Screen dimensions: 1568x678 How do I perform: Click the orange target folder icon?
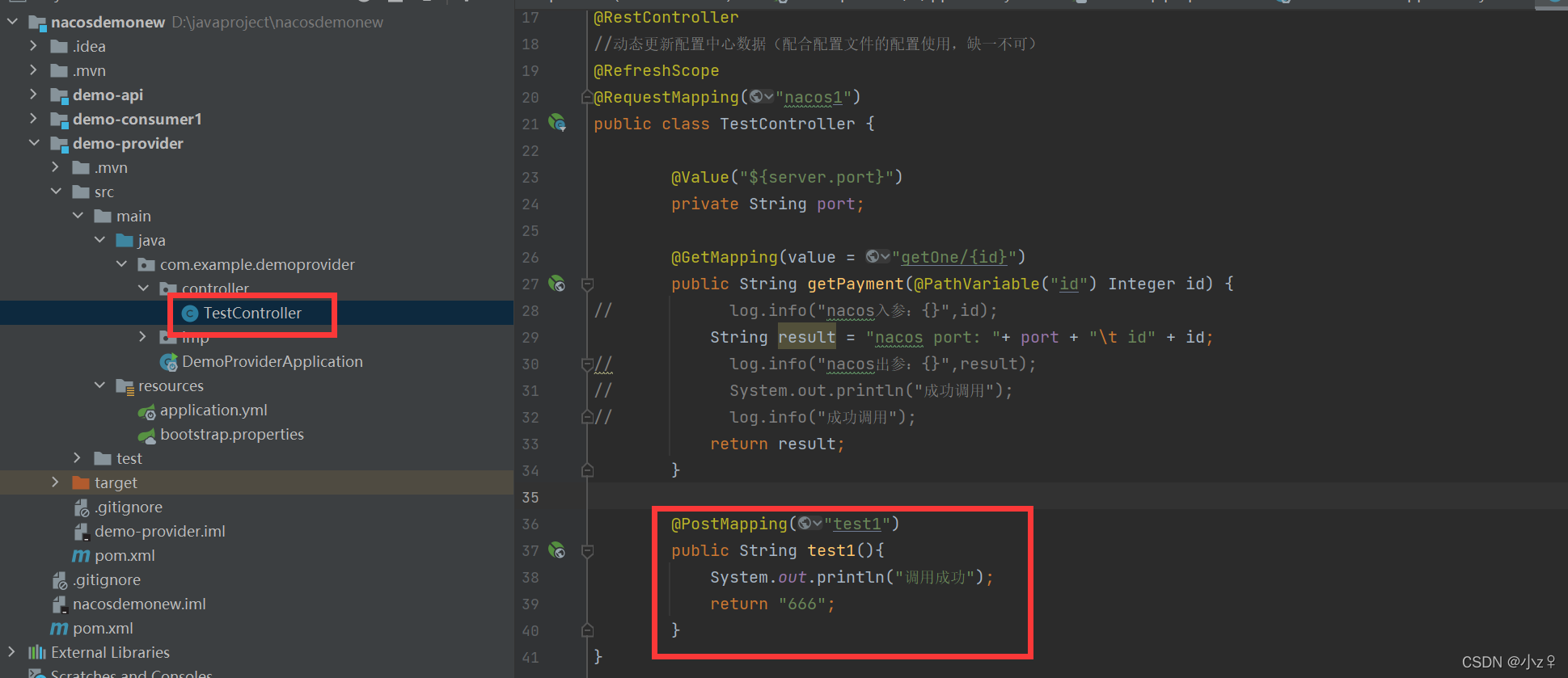click(81, 482)
